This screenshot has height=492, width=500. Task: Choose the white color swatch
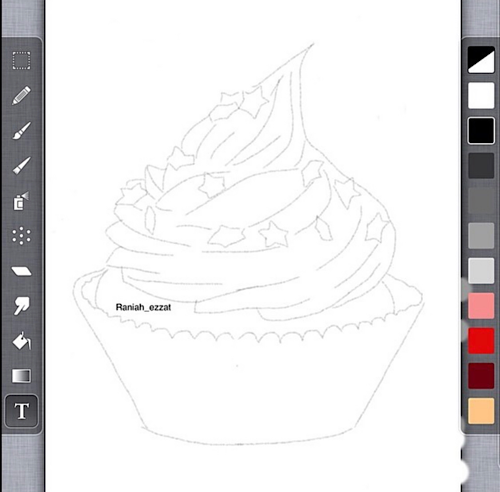coord(481,95)
